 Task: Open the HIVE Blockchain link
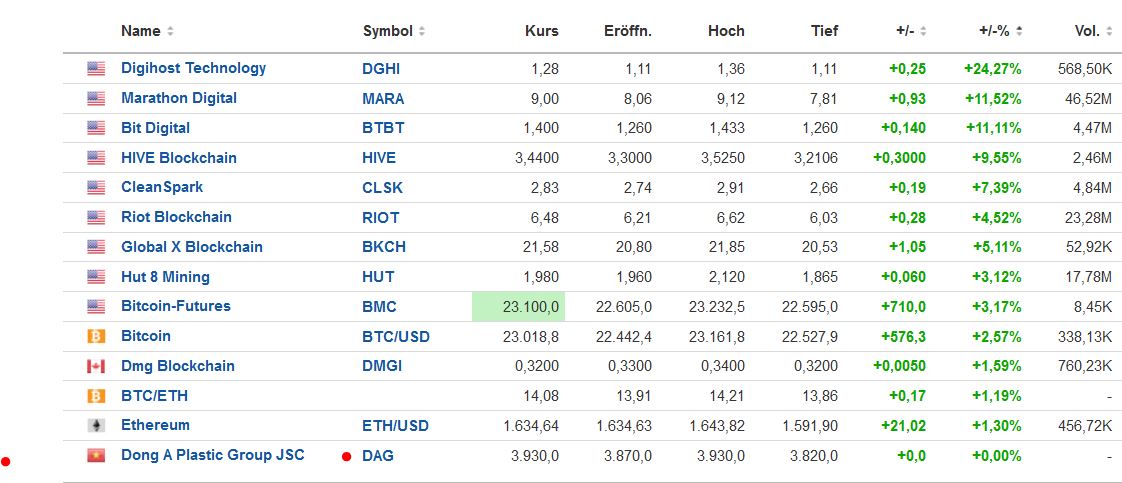coord(178,158)
